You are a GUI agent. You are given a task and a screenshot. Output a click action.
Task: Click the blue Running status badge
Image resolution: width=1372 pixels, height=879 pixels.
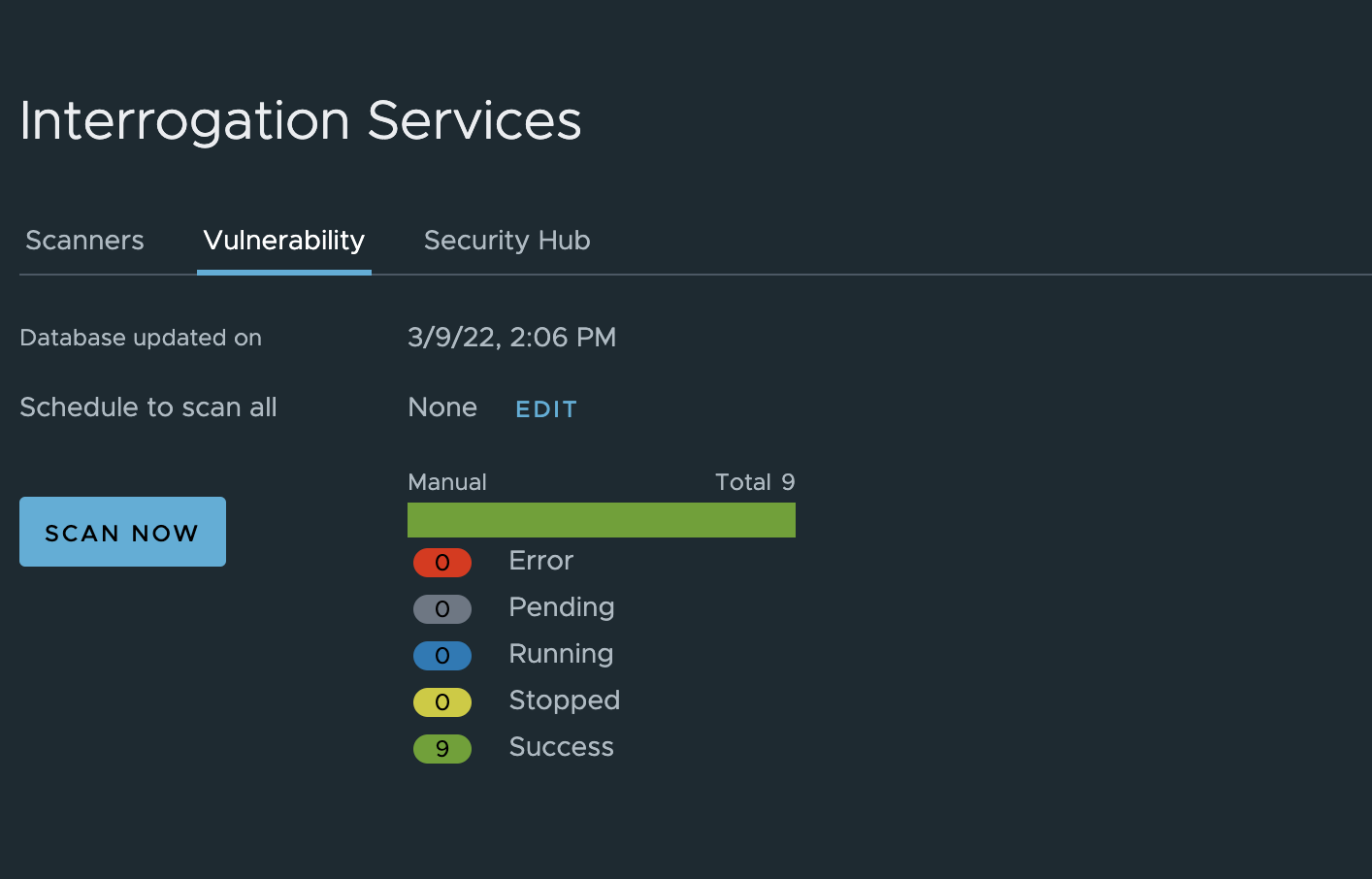pyautogui.click(x=442, y=656)
